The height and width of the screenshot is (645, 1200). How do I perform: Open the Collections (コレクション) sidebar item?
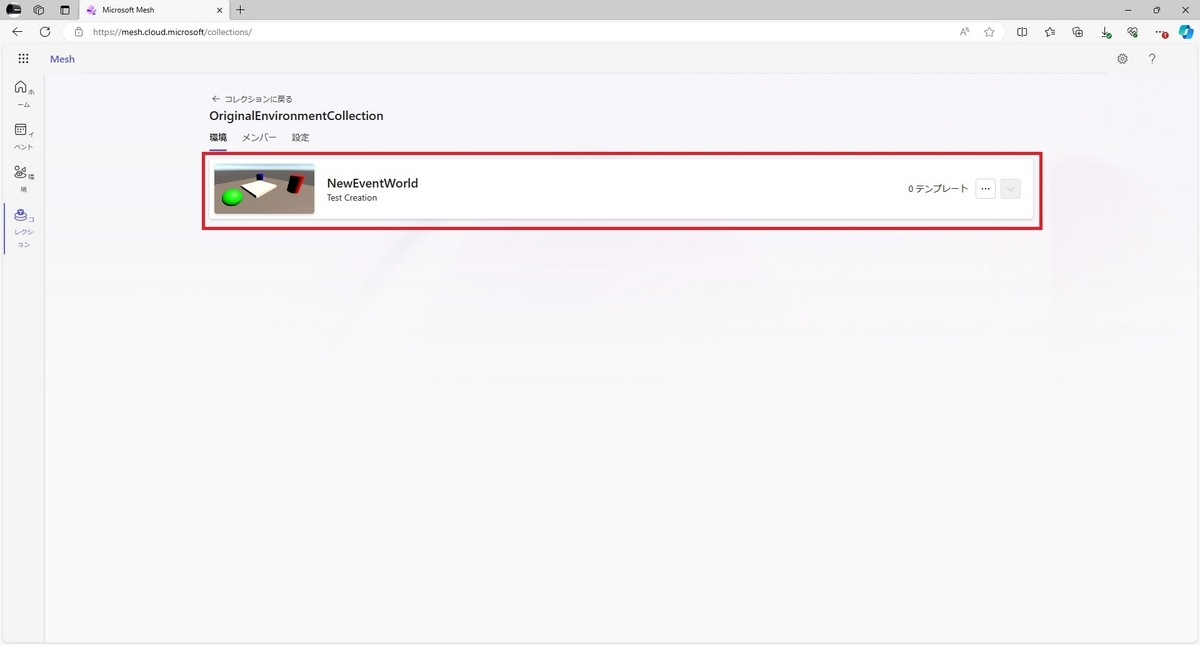click(x=23, y=230)
